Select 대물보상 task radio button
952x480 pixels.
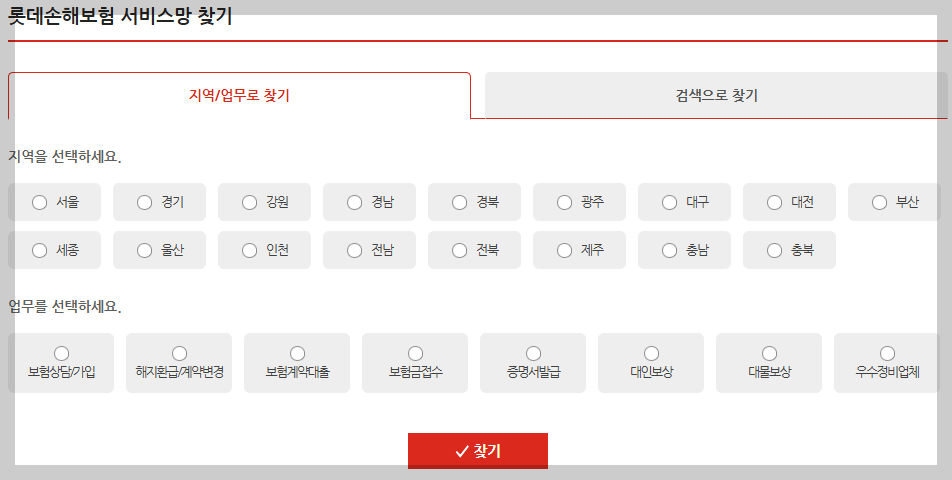769,353
